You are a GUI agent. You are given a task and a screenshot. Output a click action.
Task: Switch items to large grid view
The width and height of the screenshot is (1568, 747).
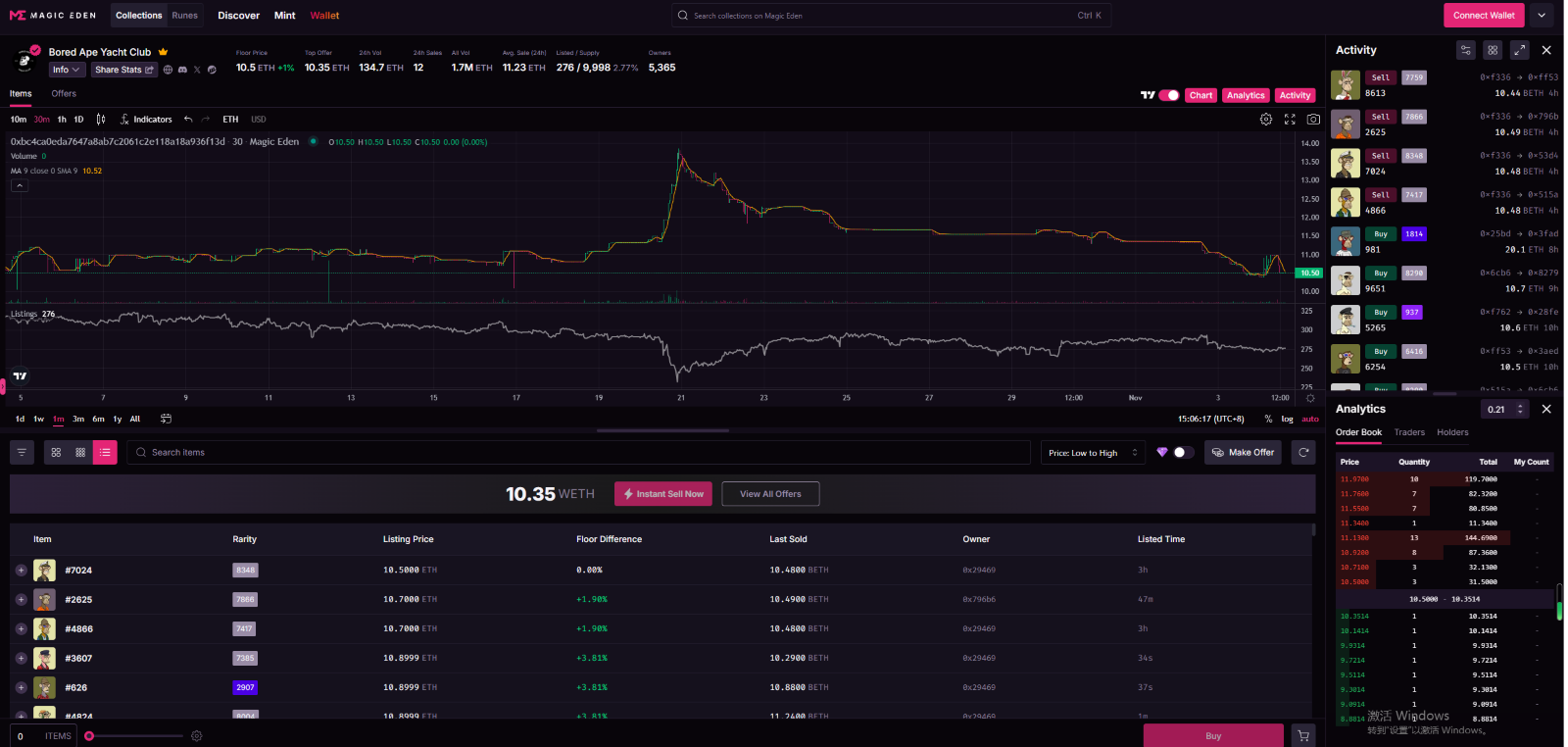click(56, 452)
